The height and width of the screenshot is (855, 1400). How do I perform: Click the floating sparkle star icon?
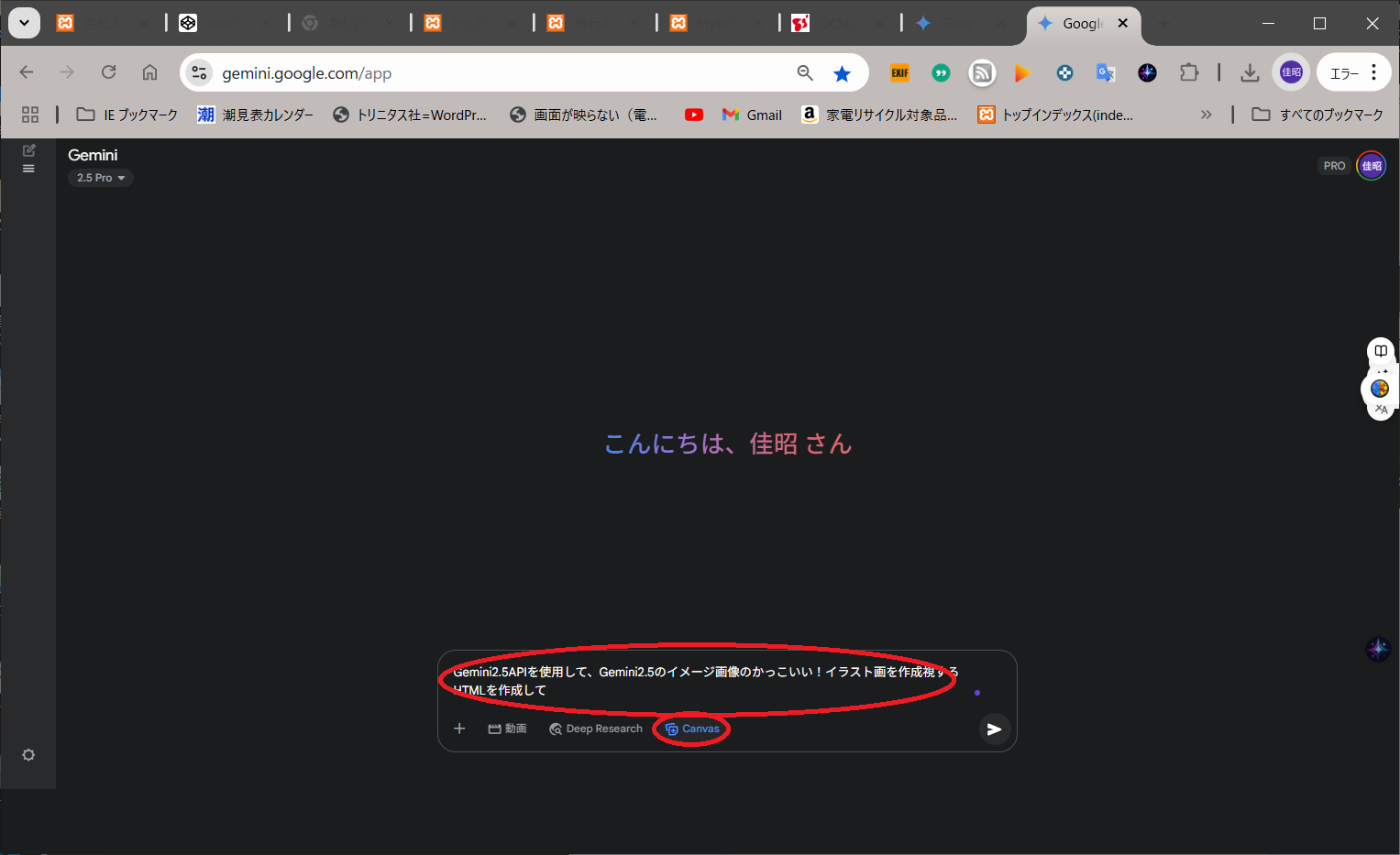point(1378,649)
